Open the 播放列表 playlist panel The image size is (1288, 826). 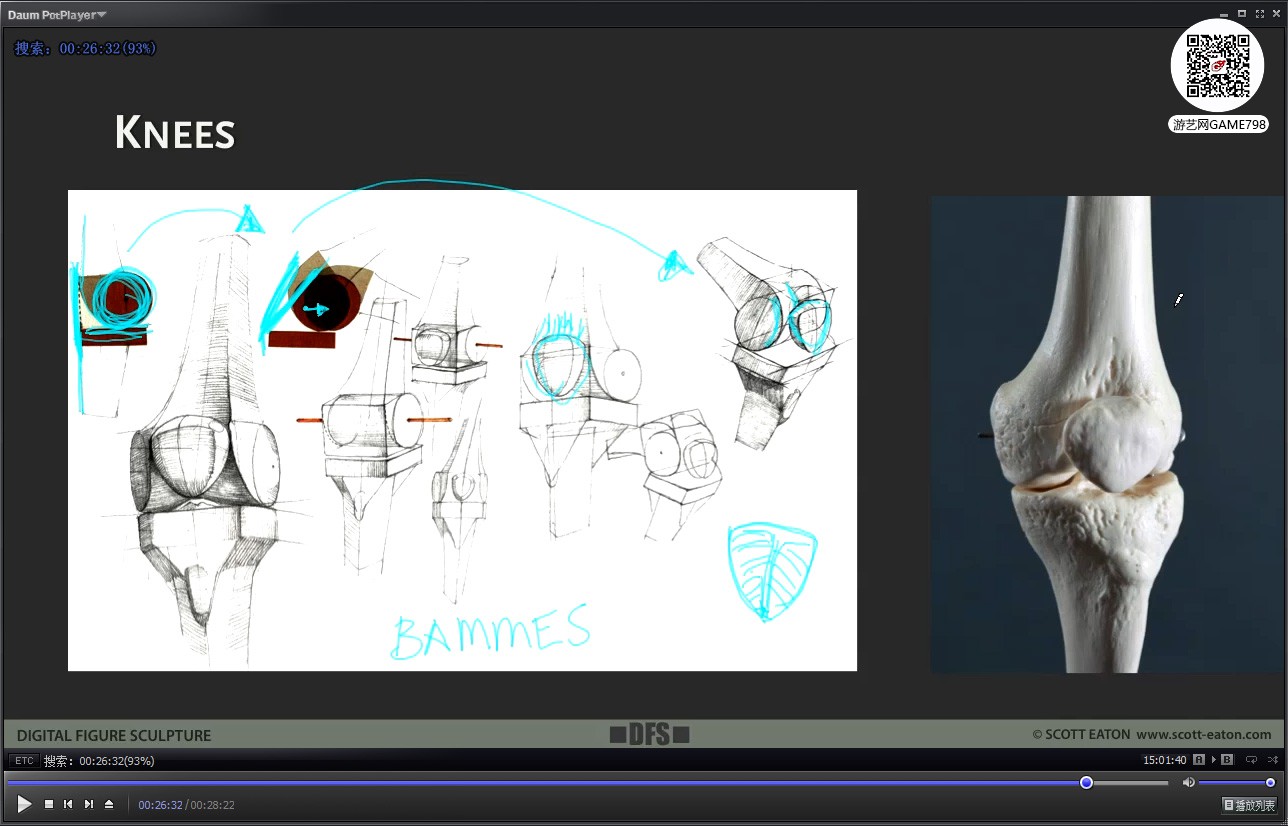pyautogui.click(x=1249, y=804)
